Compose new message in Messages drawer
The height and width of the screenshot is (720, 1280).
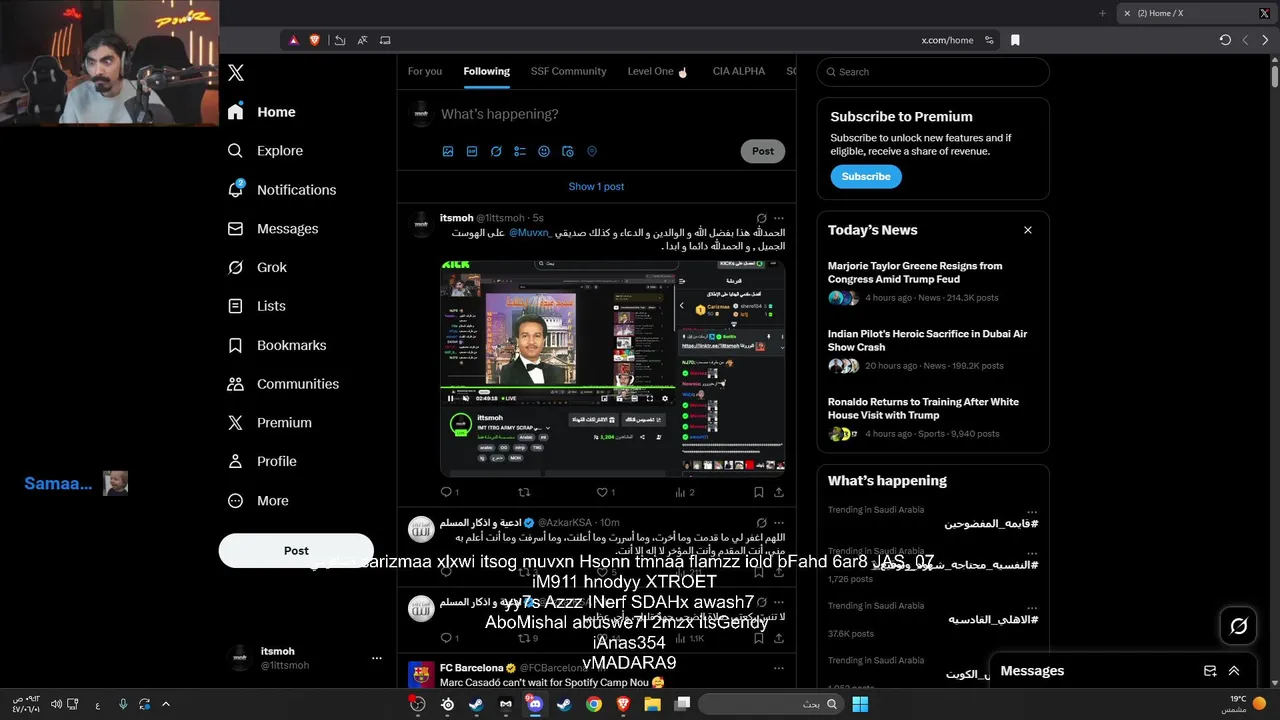point(1210,671)
